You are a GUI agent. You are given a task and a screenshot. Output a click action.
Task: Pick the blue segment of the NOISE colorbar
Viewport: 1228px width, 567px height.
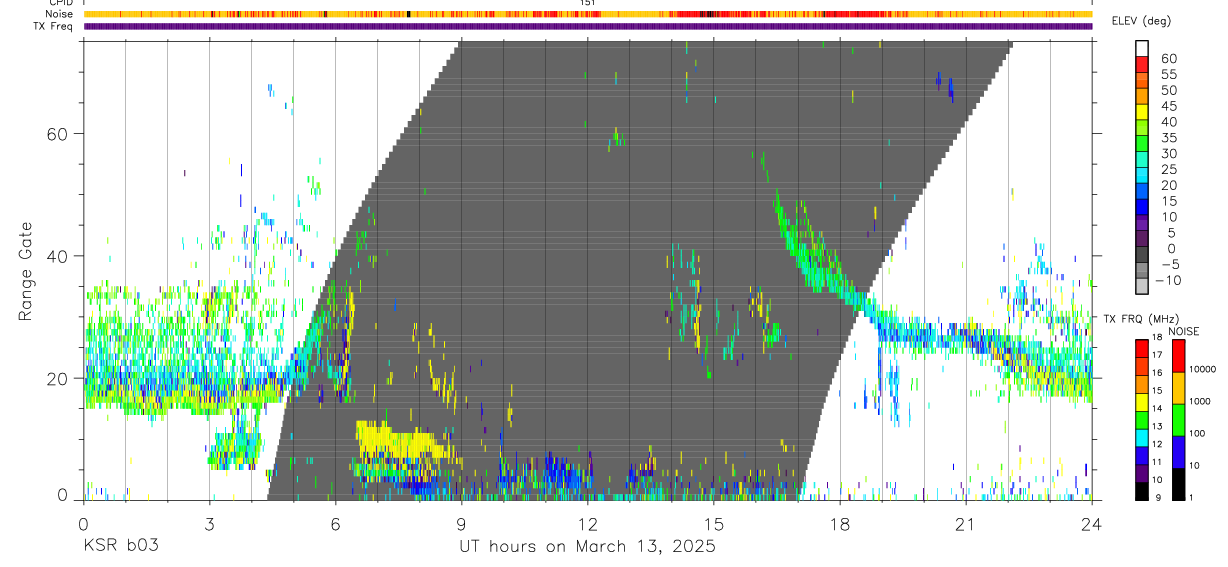pyautogui.click(x=1178, y=450)
